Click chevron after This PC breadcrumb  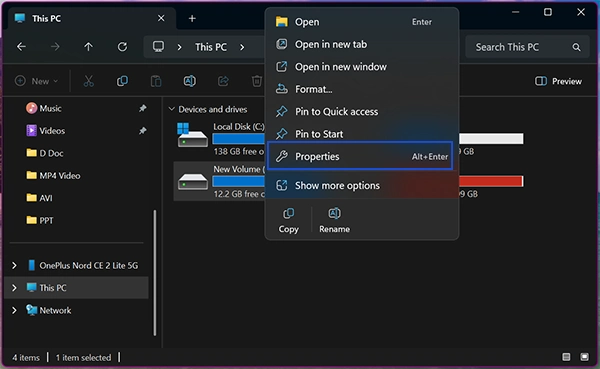242,47
